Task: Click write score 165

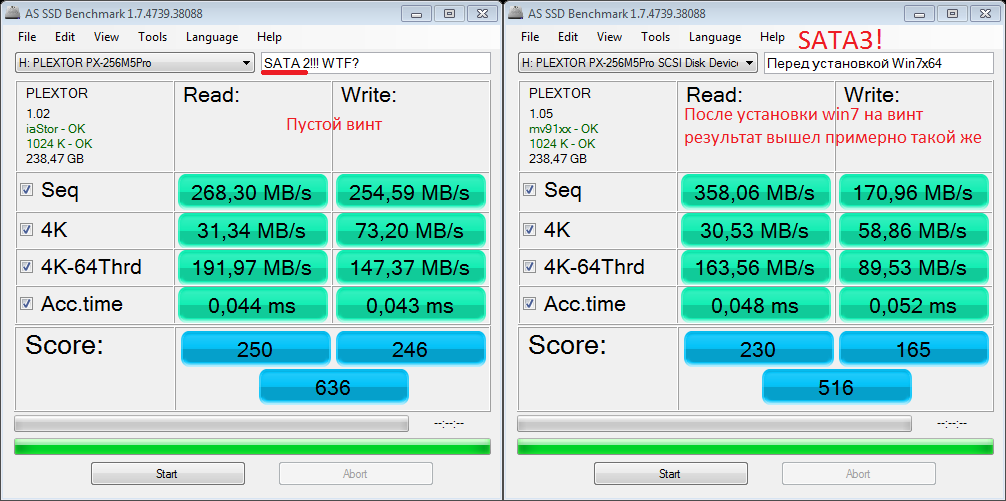Action: click(x=914, y=348)
